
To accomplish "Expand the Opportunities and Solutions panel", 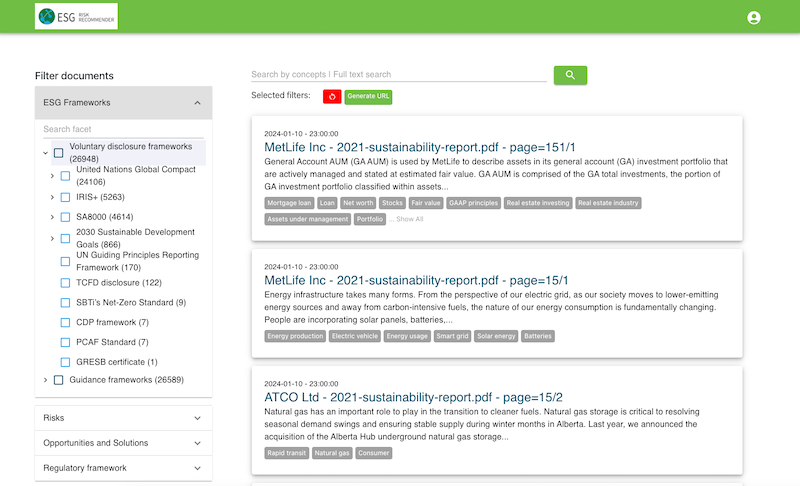I will pyautogui.click(x=123, y=443).
